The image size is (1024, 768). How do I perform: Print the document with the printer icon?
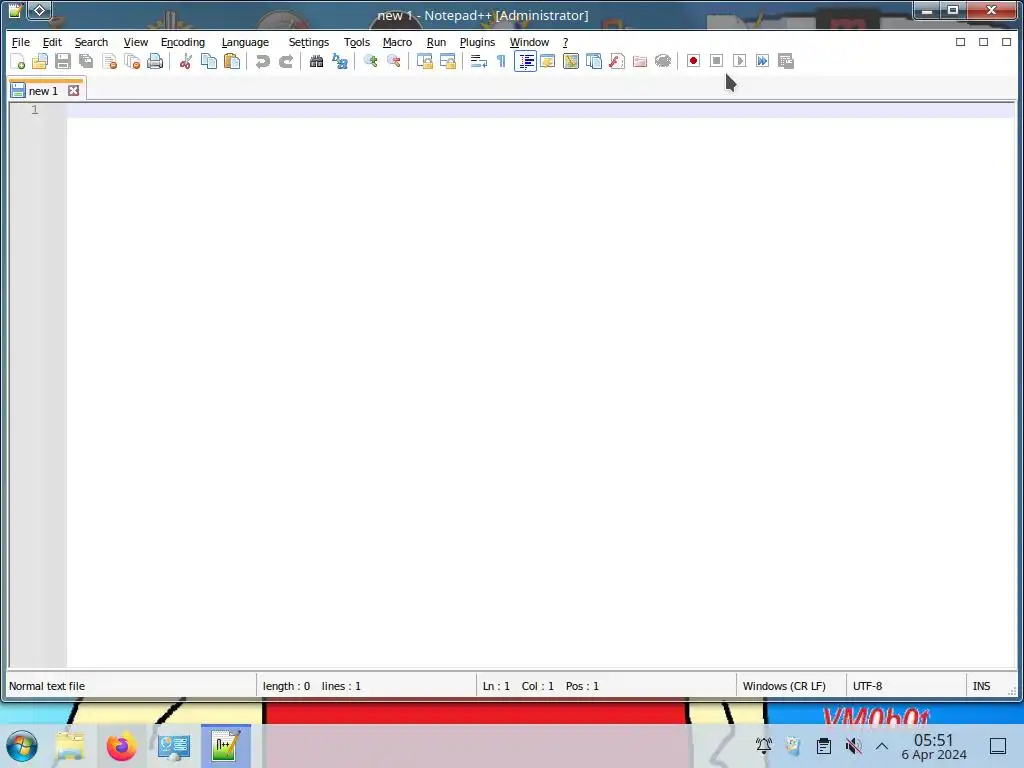coord(155,61)
